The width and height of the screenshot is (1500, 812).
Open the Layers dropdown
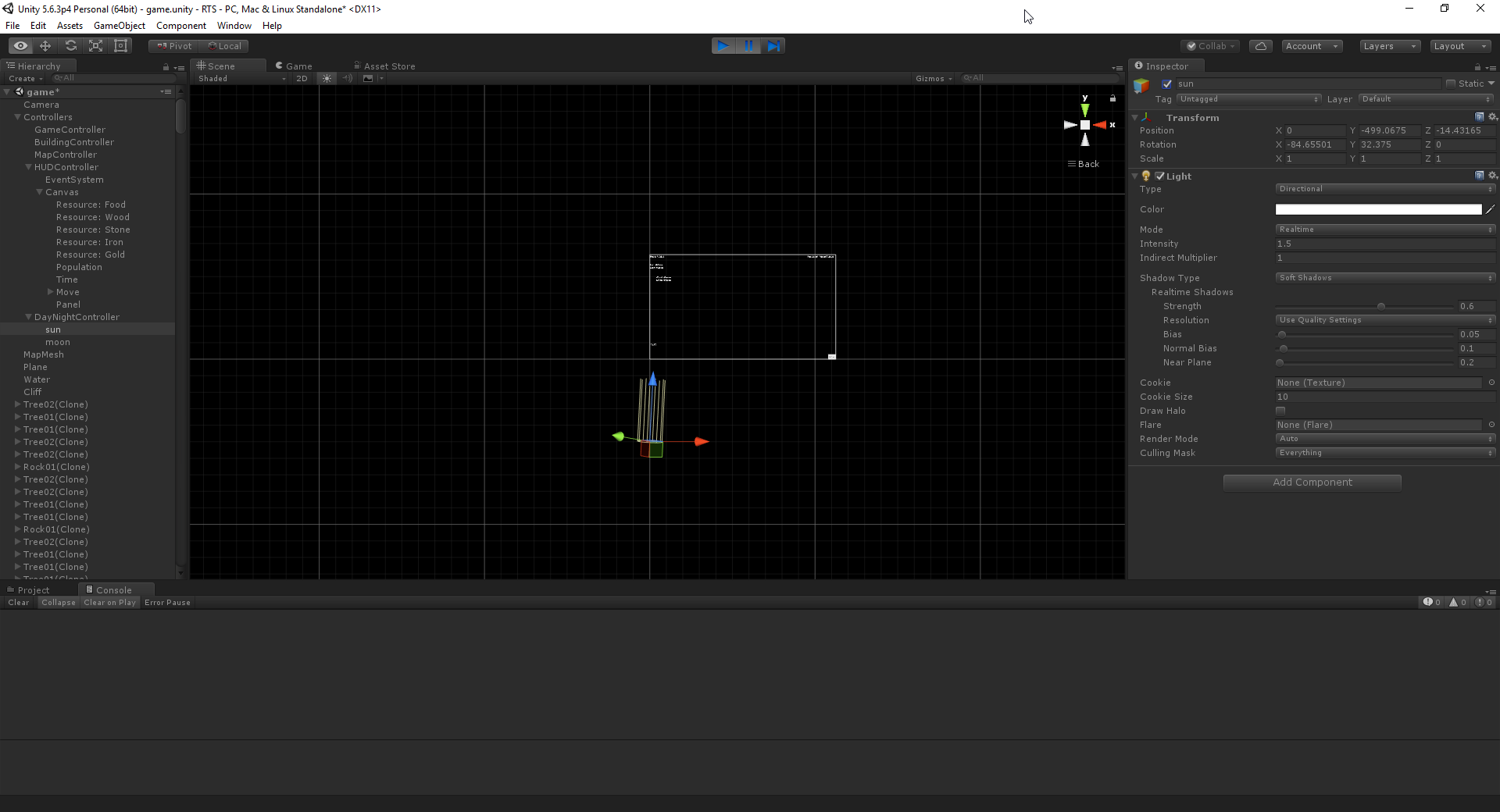click(1389, 46)
